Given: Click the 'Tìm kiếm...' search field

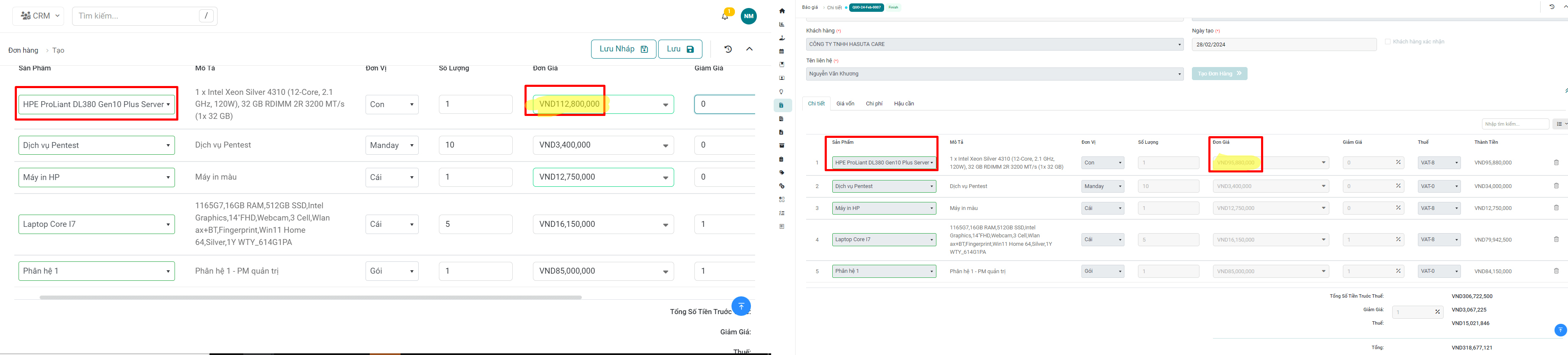Looking at the screenshot, I should point(137,16).
